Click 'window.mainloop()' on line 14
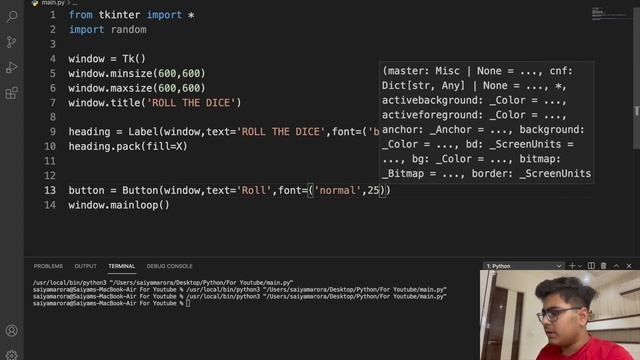Image resolution: width=640 pixels, height=360 pixels. pyautogui.click(x=119, y=205)
